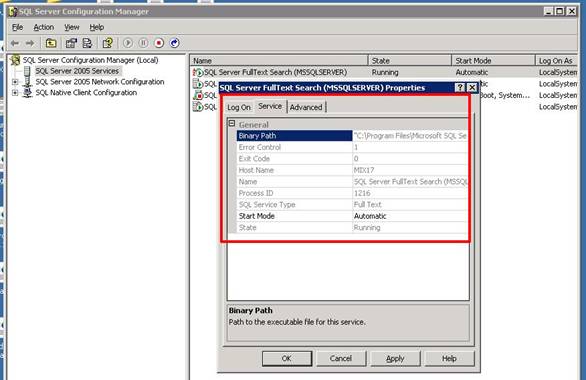586x380 pixels.
Task: Expand SQL Server 2005 Network Configuration node
Action: click(x=15, y=82)
